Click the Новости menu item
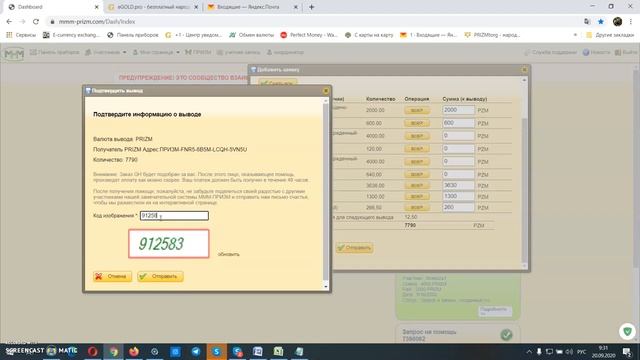640x360 pixels. click(x=596, y=52)
